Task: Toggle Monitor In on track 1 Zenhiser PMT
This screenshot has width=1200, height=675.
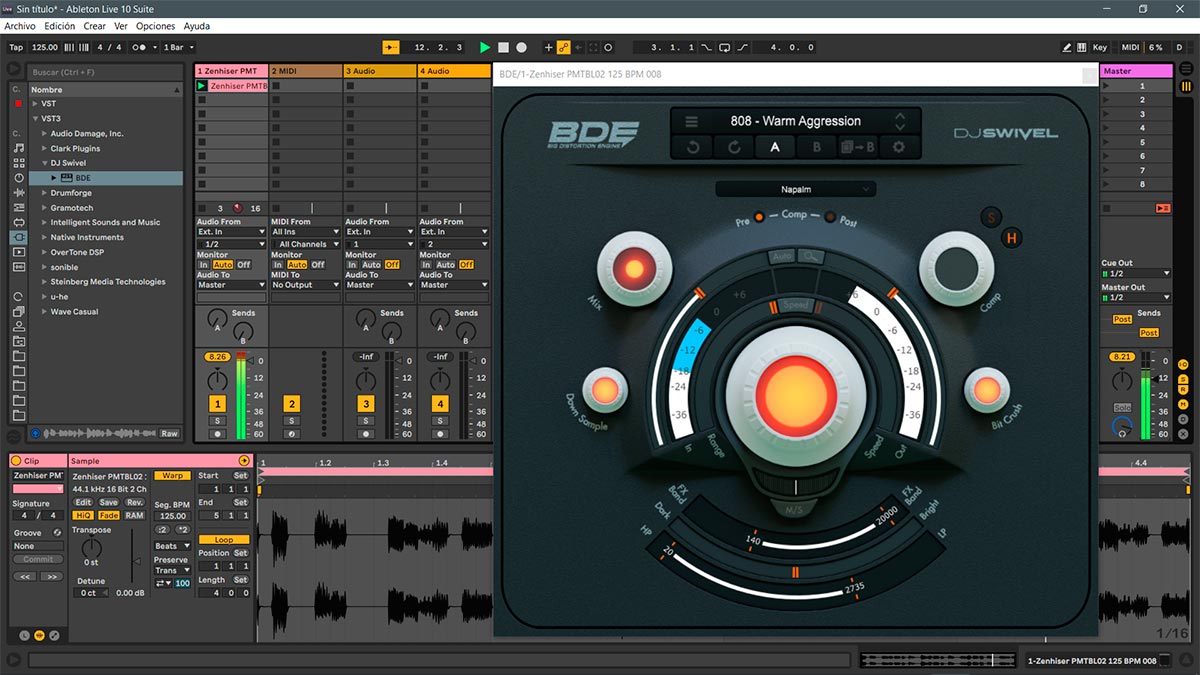Action: coord(204,265)
